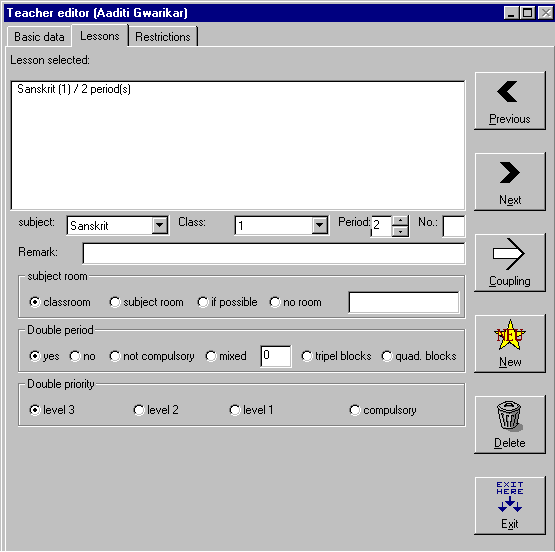555x552 pixels.
Task: Create a lesson via the New star icon
Action: coord(510,335)
